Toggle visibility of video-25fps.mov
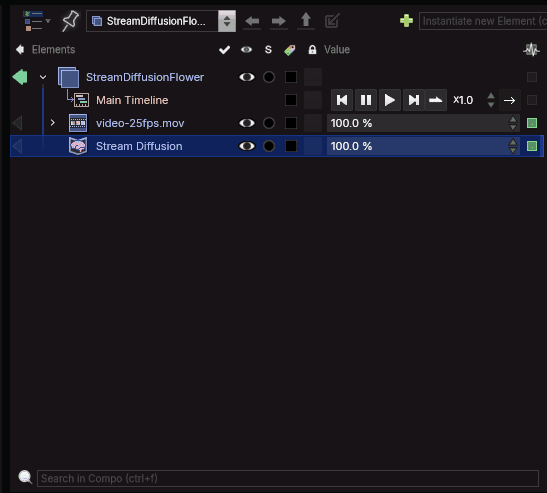Viewport: 547px width, 493px height. click(247, 123)
